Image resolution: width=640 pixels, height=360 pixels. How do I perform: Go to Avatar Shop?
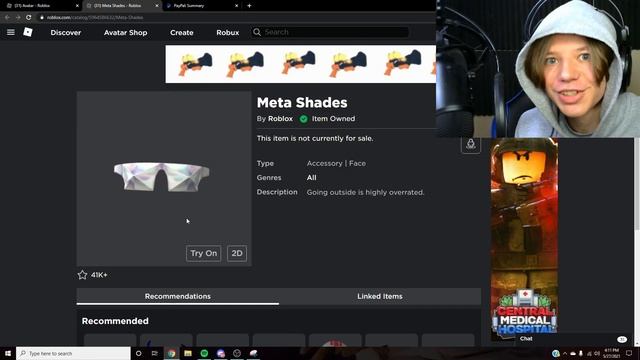tap(125, 33)
